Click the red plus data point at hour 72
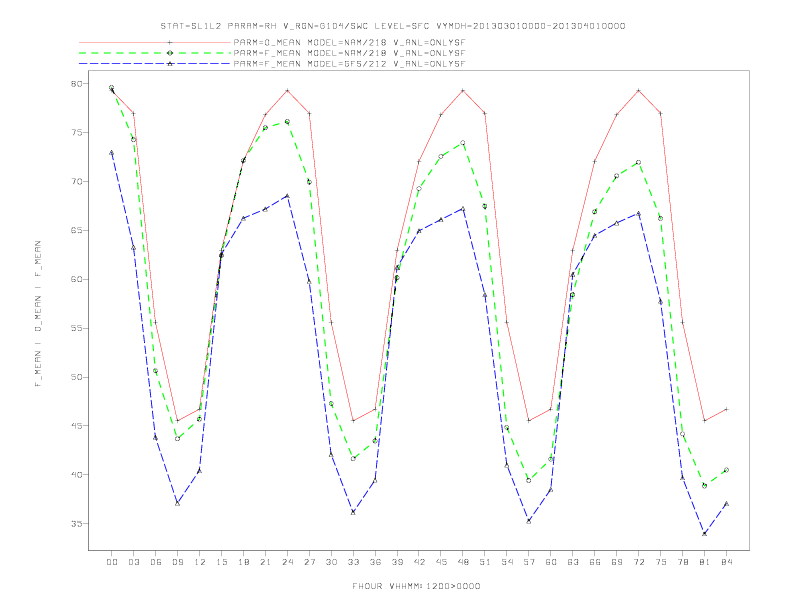Image resolution: width=792 pixels, height=612 pixels. 638,90
